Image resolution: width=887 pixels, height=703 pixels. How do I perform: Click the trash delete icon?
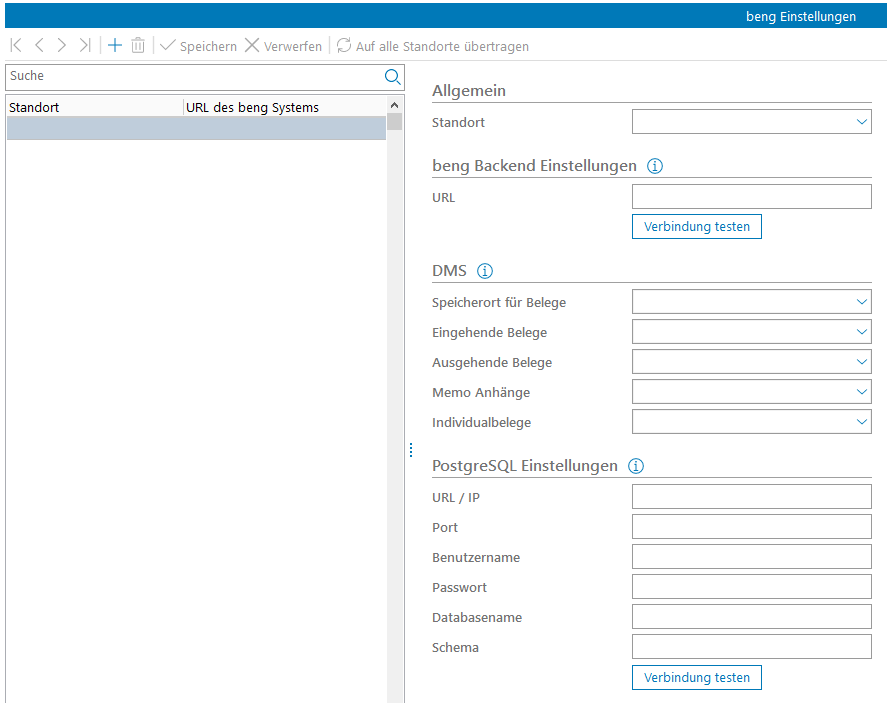138,46
